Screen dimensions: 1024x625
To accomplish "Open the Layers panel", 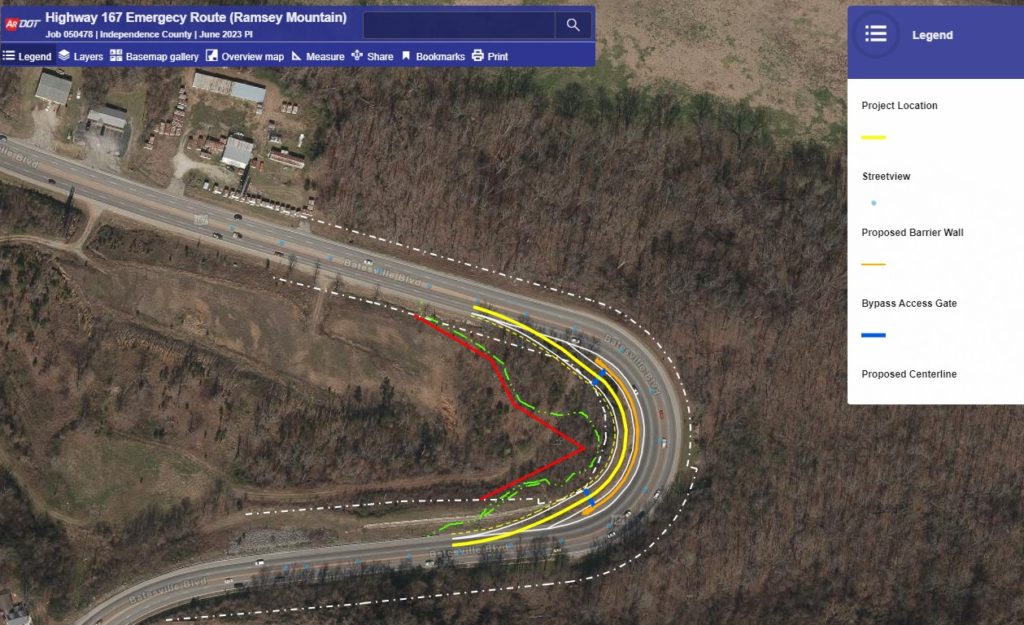I will [x=80, y=56].
